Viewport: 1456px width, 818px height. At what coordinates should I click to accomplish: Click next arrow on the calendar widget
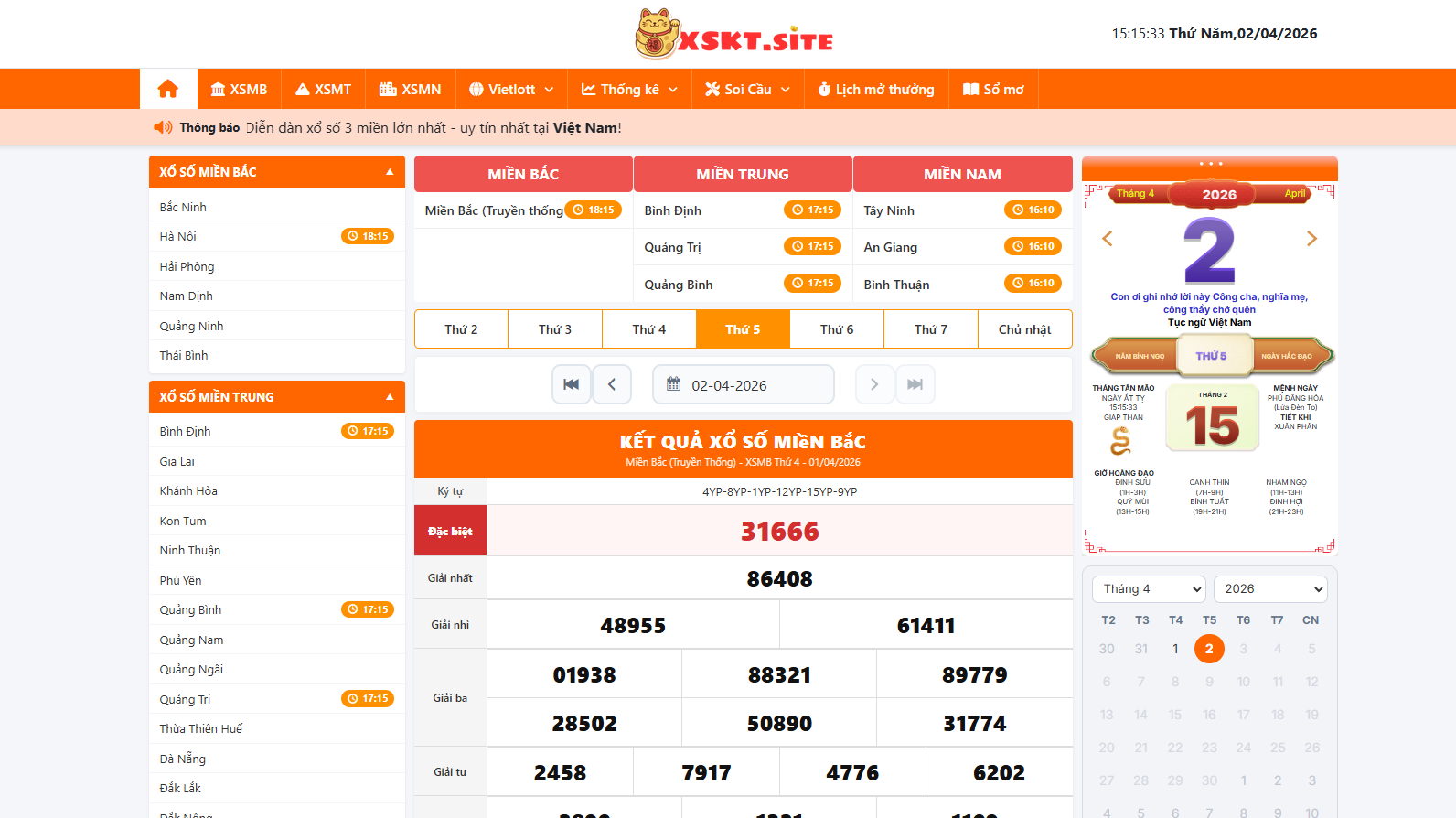coord(1311,239)
